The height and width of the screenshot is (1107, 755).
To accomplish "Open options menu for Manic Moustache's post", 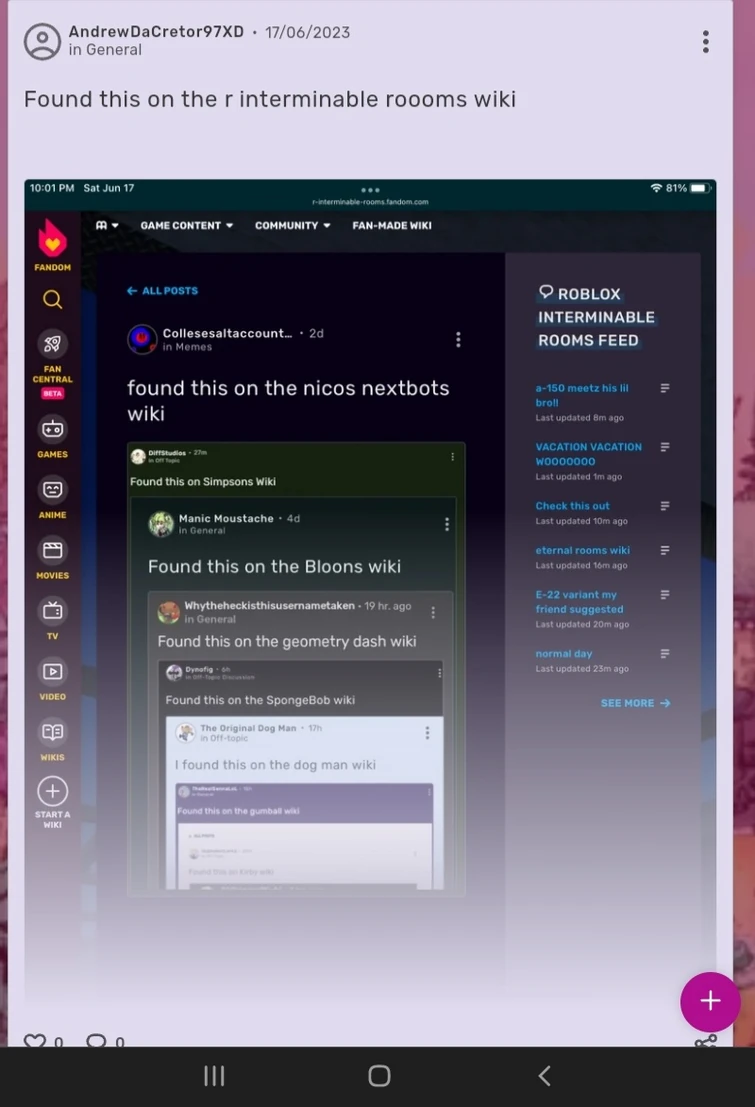I will (x=446, y=524).
